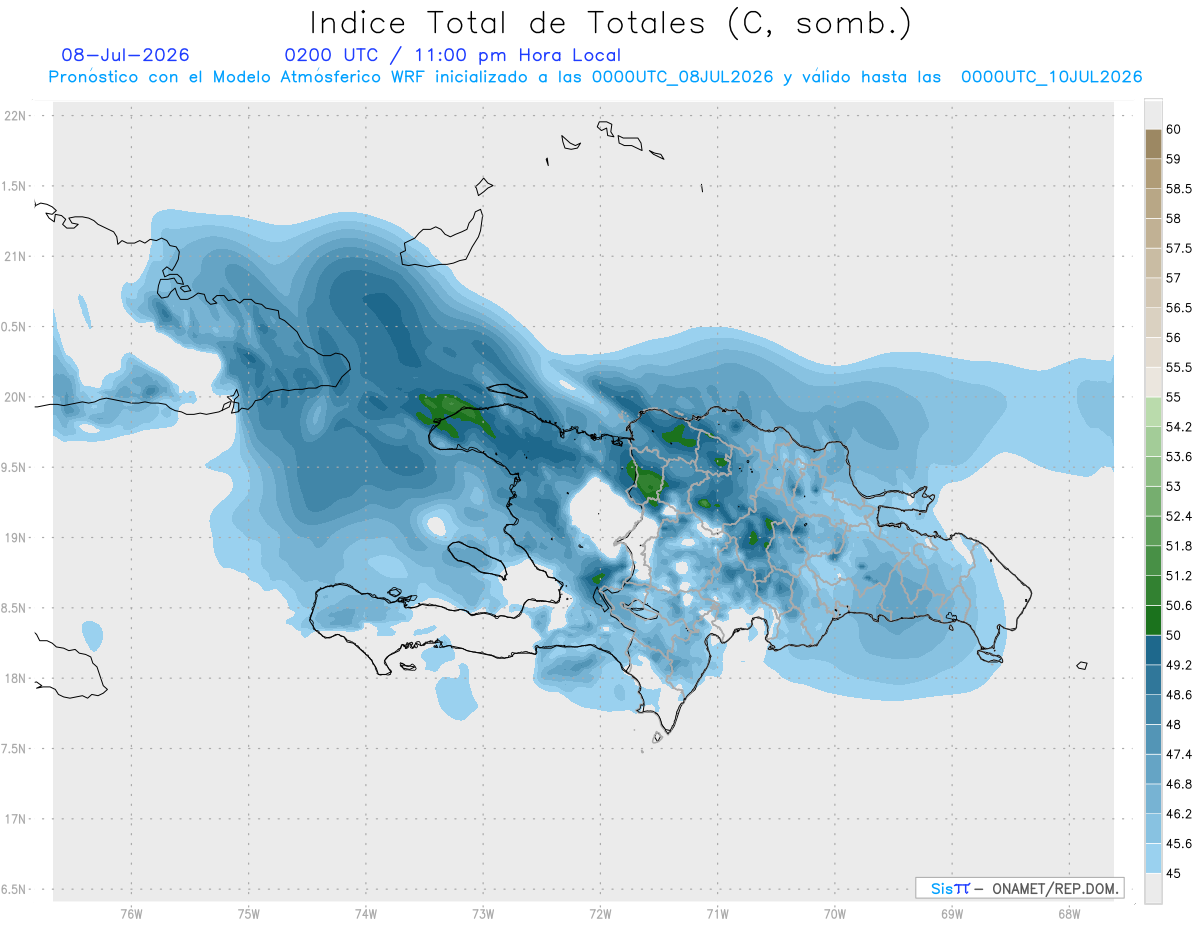Click the longitude label '69W'
The width and height of the screenshot is (1200, 927).
point(951,914)
